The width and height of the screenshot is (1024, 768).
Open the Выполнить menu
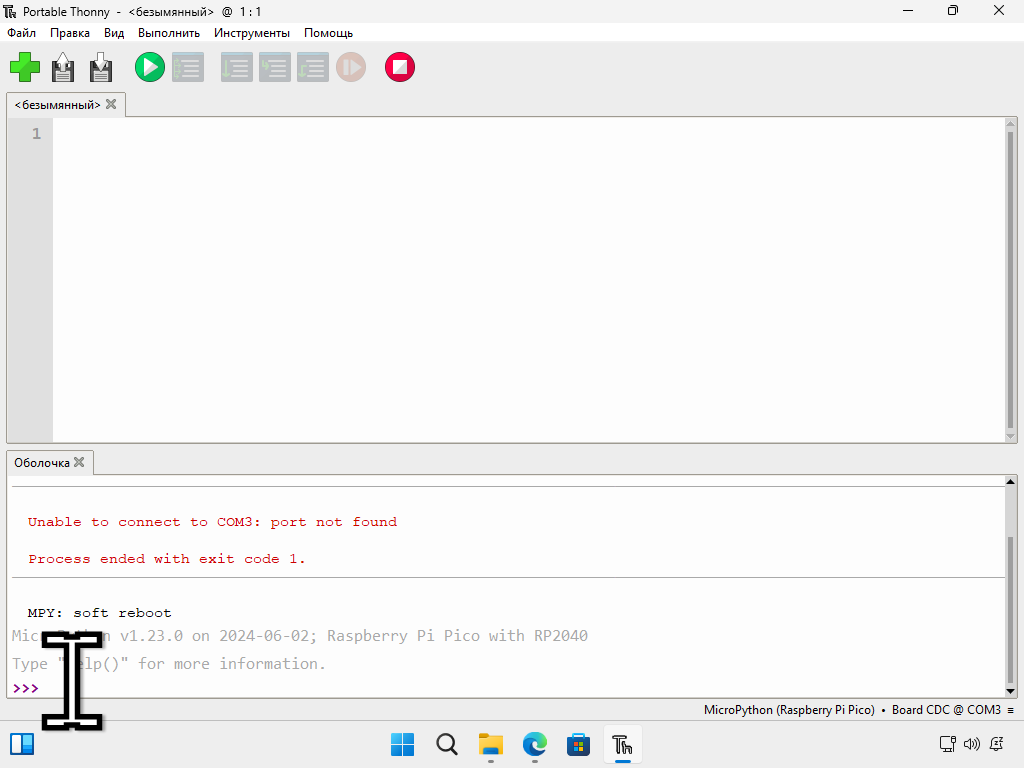pyautogui.click(x=168, y=33)
